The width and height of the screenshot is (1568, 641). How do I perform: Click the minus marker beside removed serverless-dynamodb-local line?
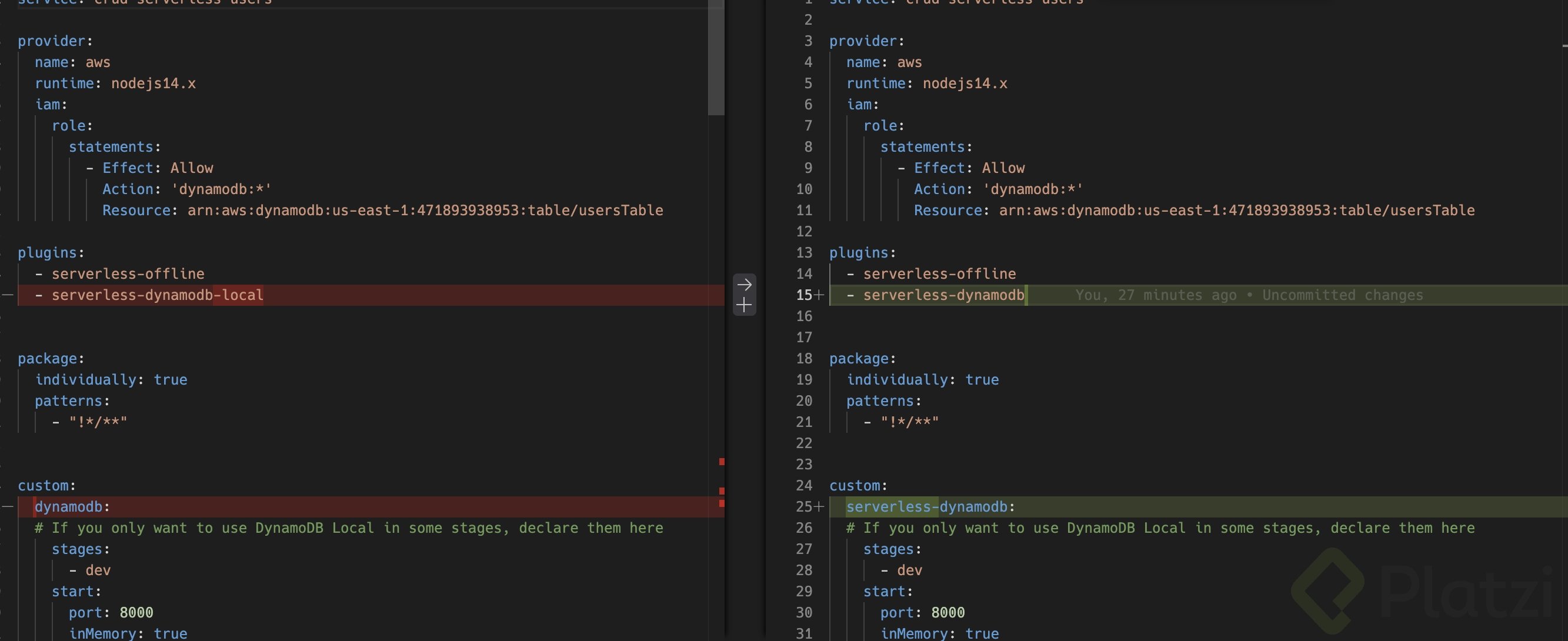[x=8, y=295]
